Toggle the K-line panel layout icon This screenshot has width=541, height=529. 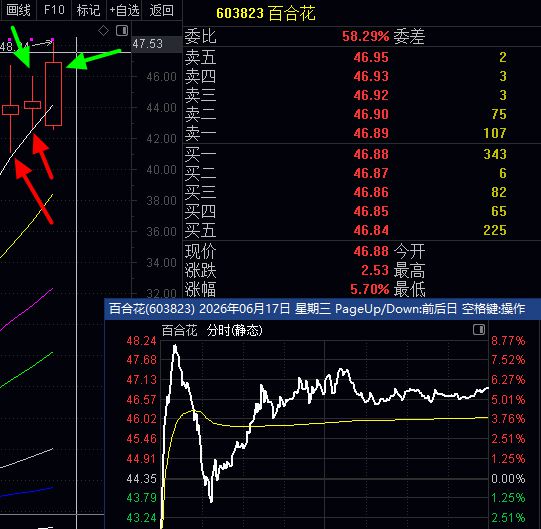[122, 31]
